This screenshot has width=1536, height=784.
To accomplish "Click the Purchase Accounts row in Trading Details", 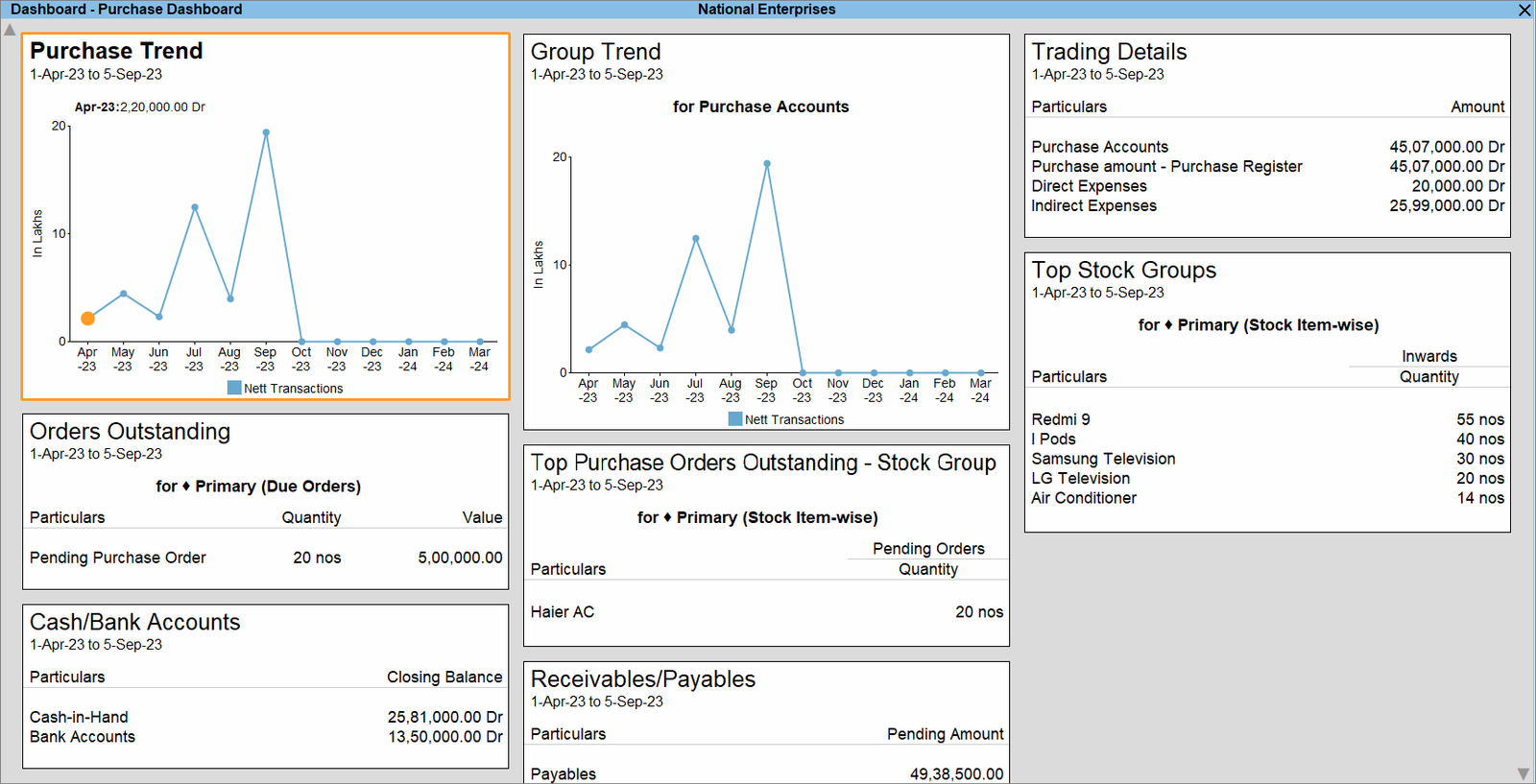I will (1268, 147).
